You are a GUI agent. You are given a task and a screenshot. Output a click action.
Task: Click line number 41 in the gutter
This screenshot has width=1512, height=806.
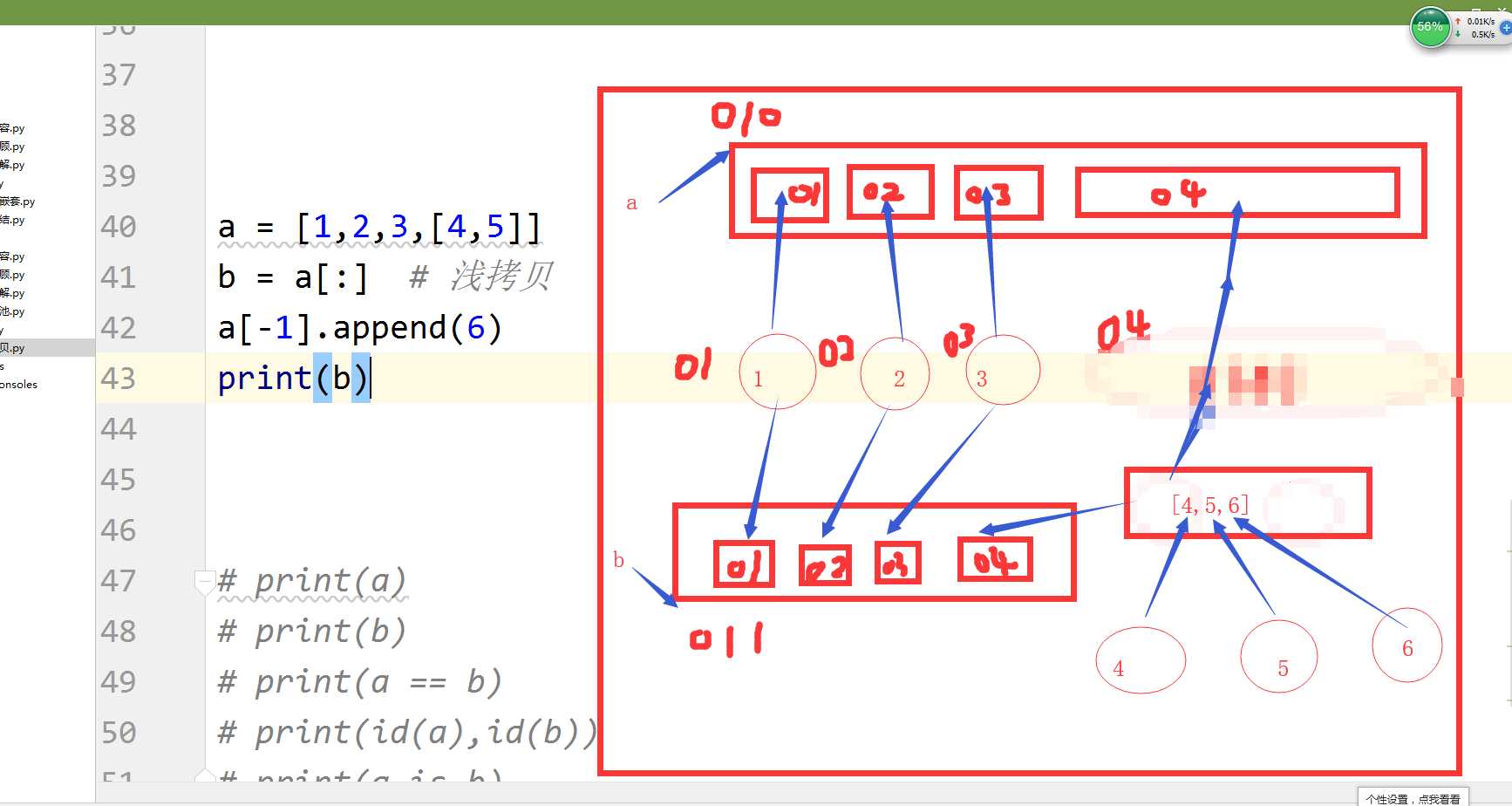pos(119,277)
